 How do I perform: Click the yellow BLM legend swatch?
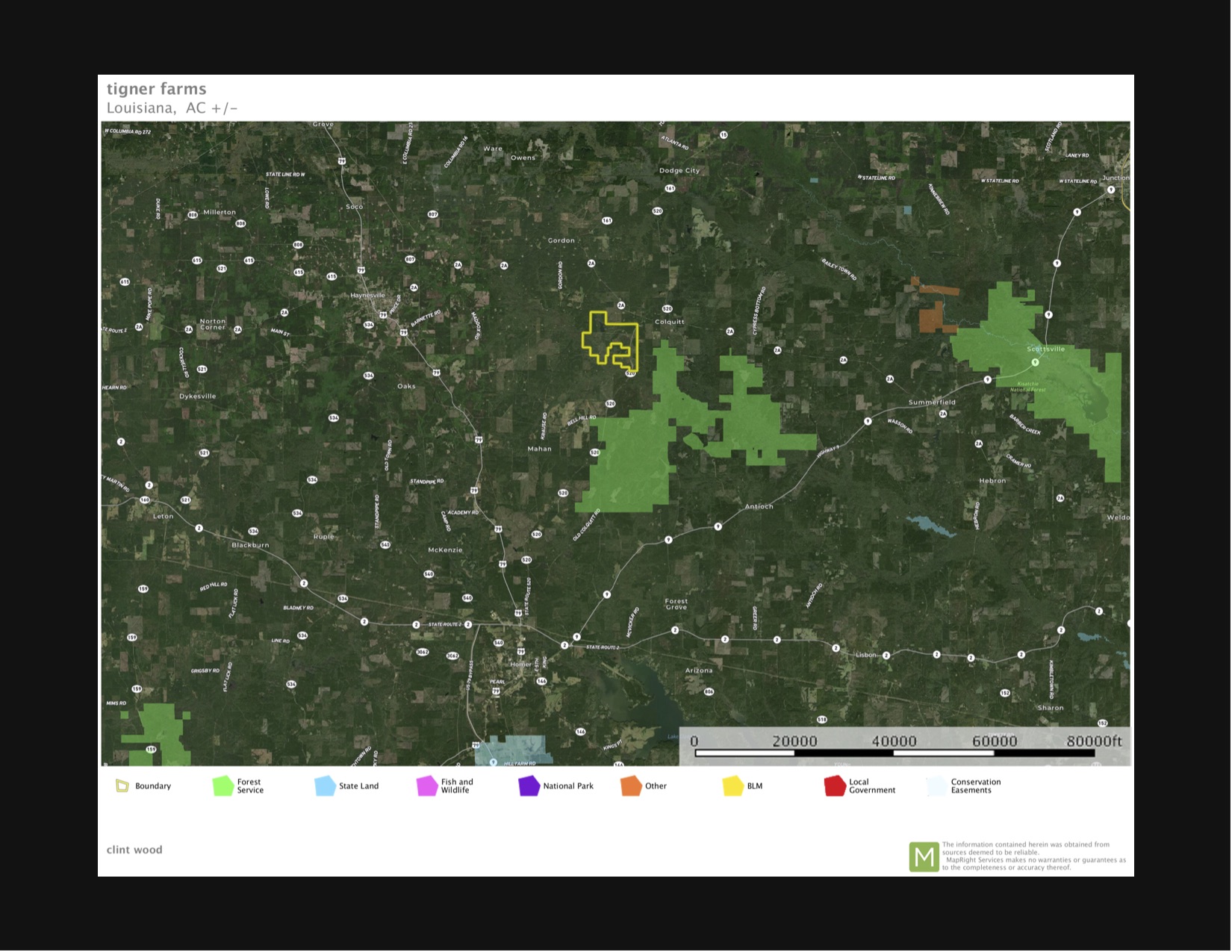[x=733, y=786]
